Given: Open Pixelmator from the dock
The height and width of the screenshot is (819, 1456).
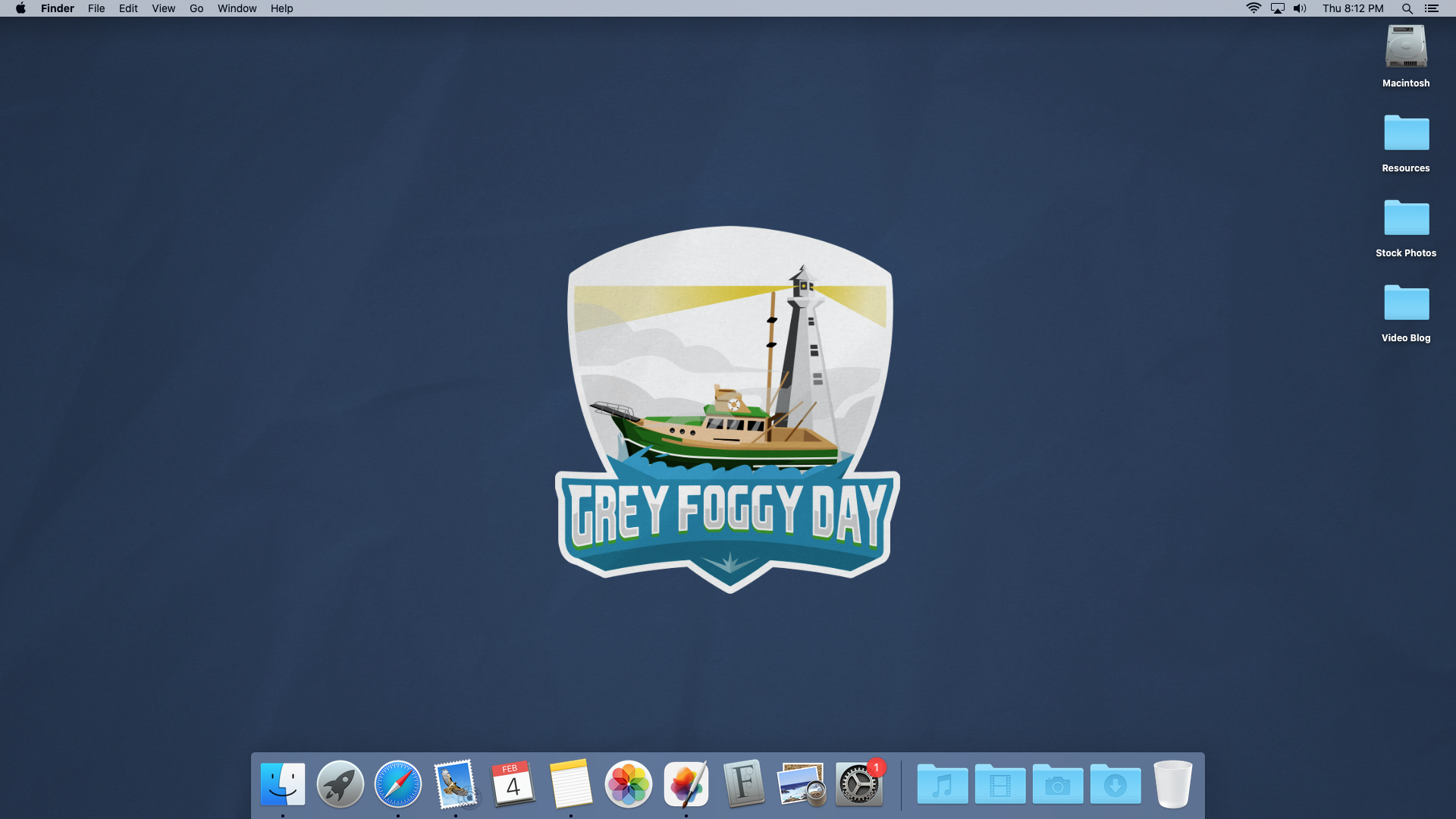Looking at the screenshot, I should coord(686,783).
